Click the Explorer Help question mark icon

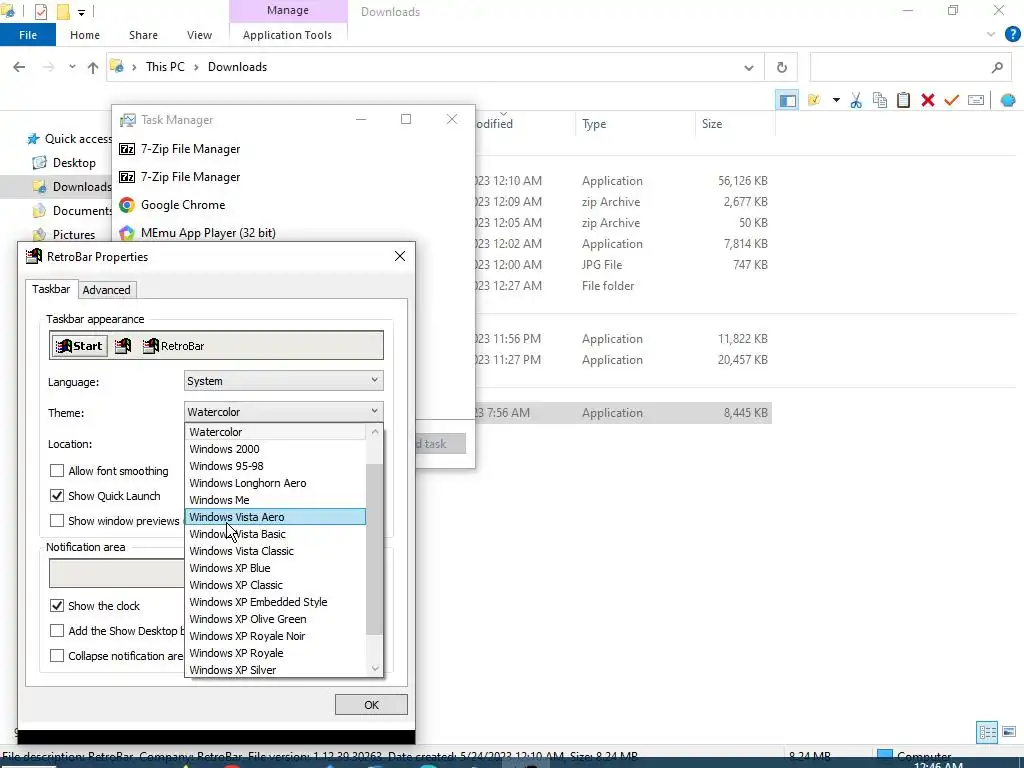(1011, 35)
